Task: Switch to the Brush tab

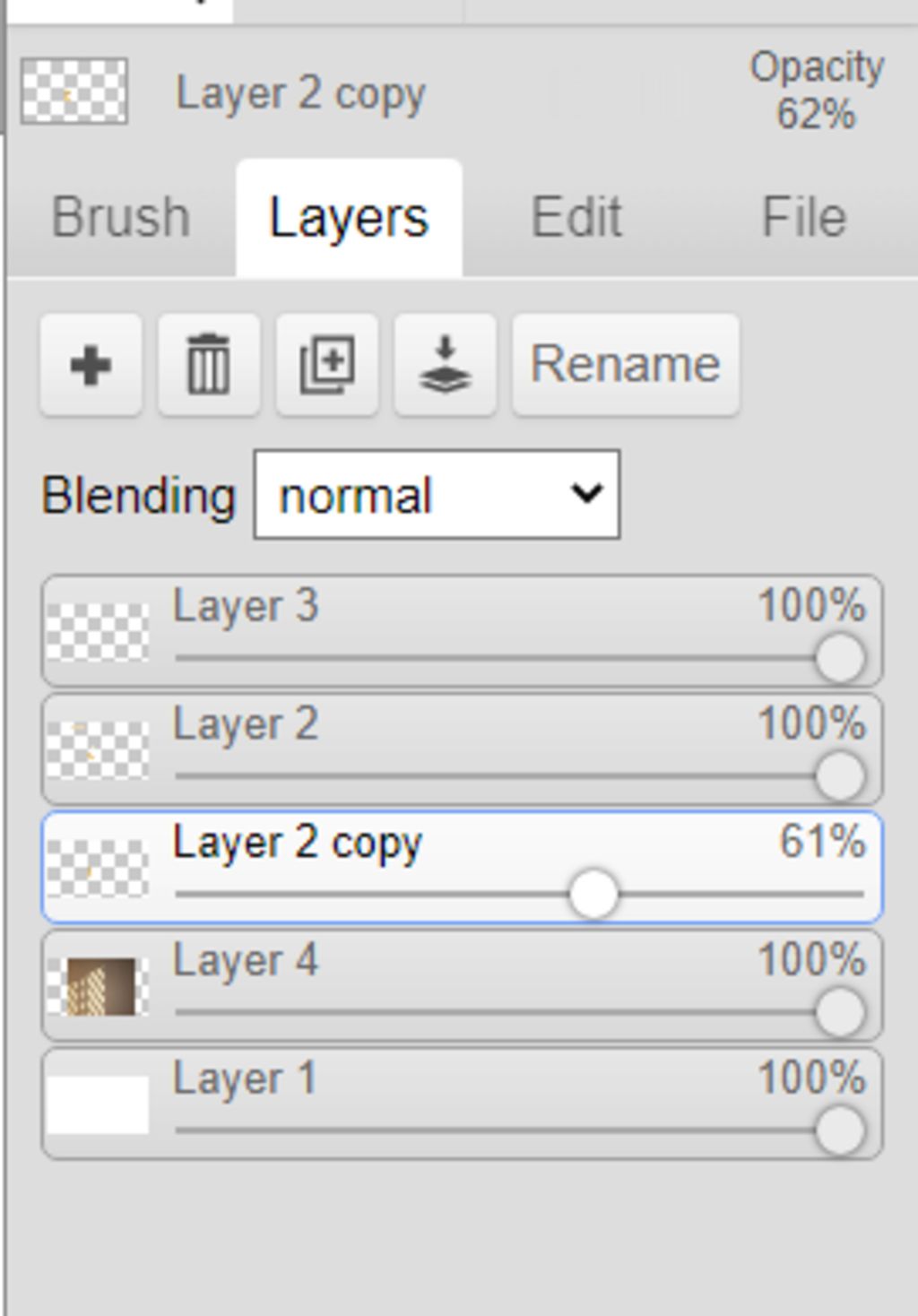Action: (121, 218)
